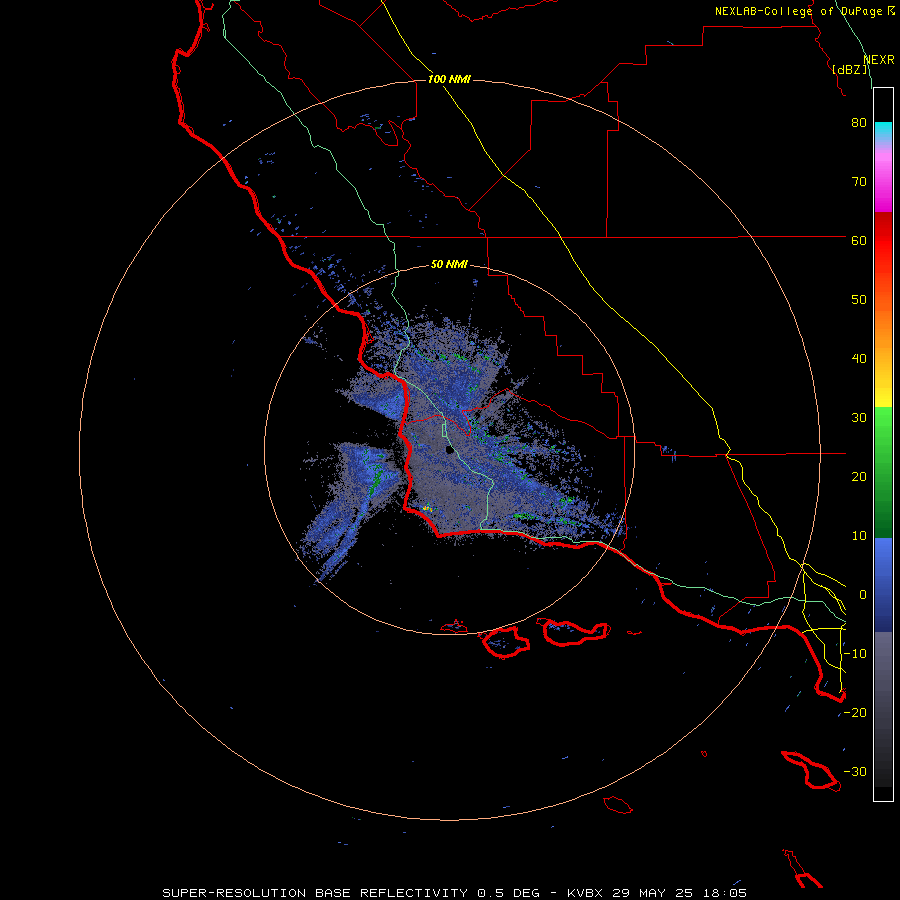Pick the 30 tick value on dBZ scale

tap(859, 418)
